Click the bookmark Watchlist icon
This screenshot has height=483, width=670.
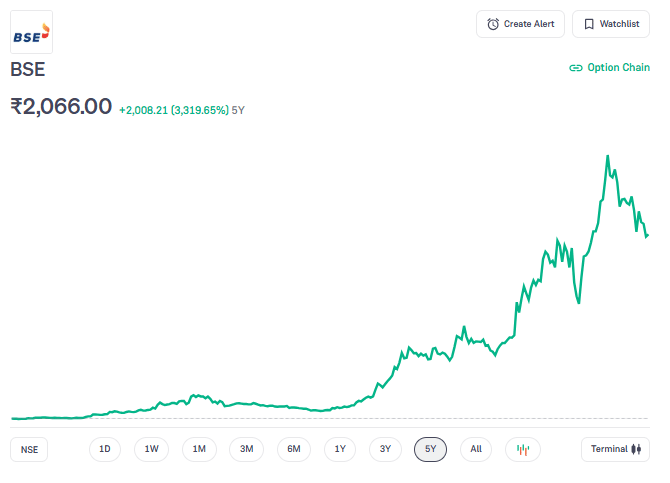589,24
